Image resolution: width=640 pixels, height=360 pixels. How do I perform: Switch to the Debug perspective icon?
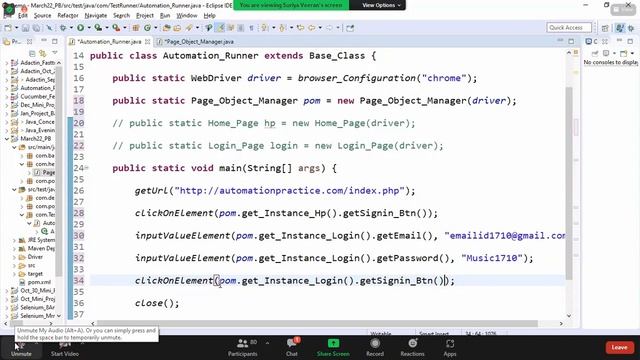coord(631,28)
